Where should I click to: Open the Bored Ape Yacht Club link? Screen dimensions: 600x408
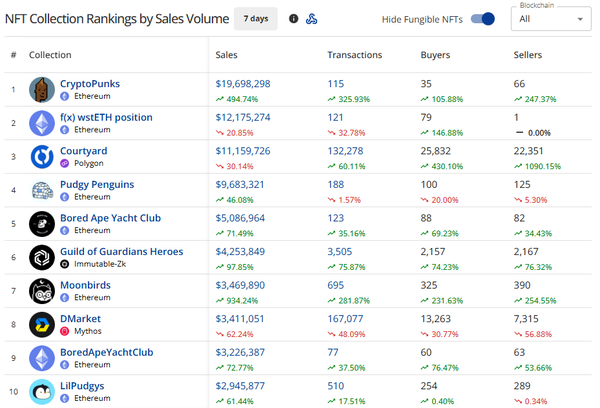(111, 218)
